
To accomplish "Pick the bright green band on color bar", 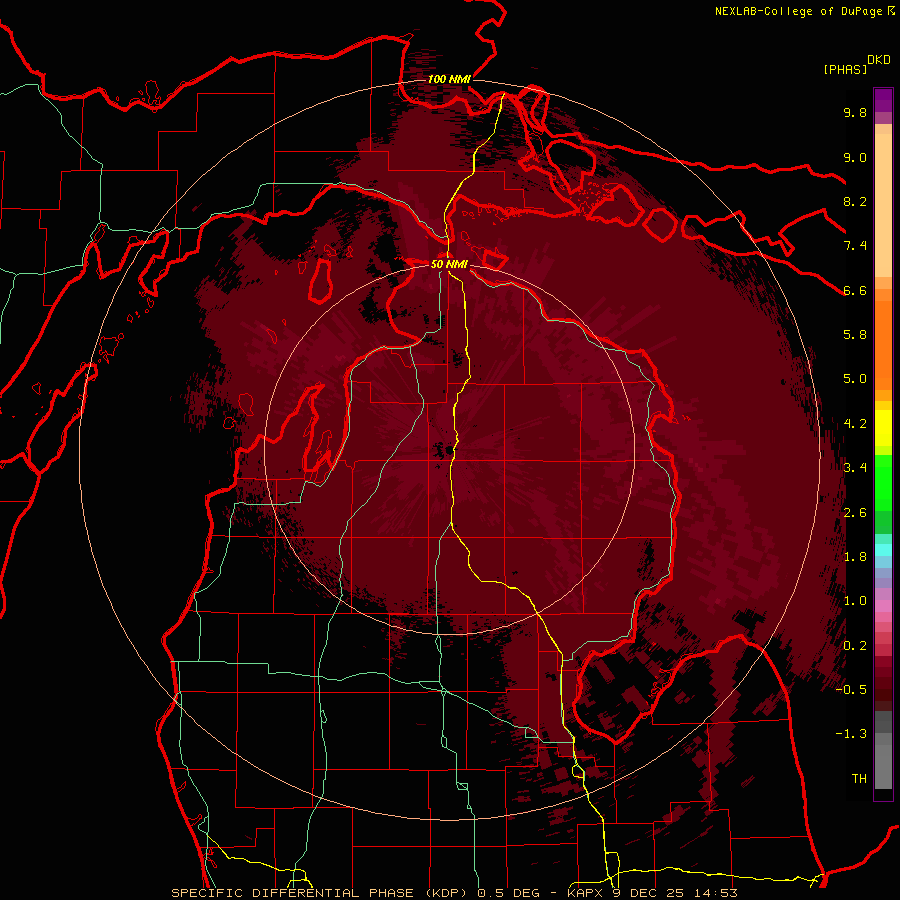I will (x=883, y=483).
